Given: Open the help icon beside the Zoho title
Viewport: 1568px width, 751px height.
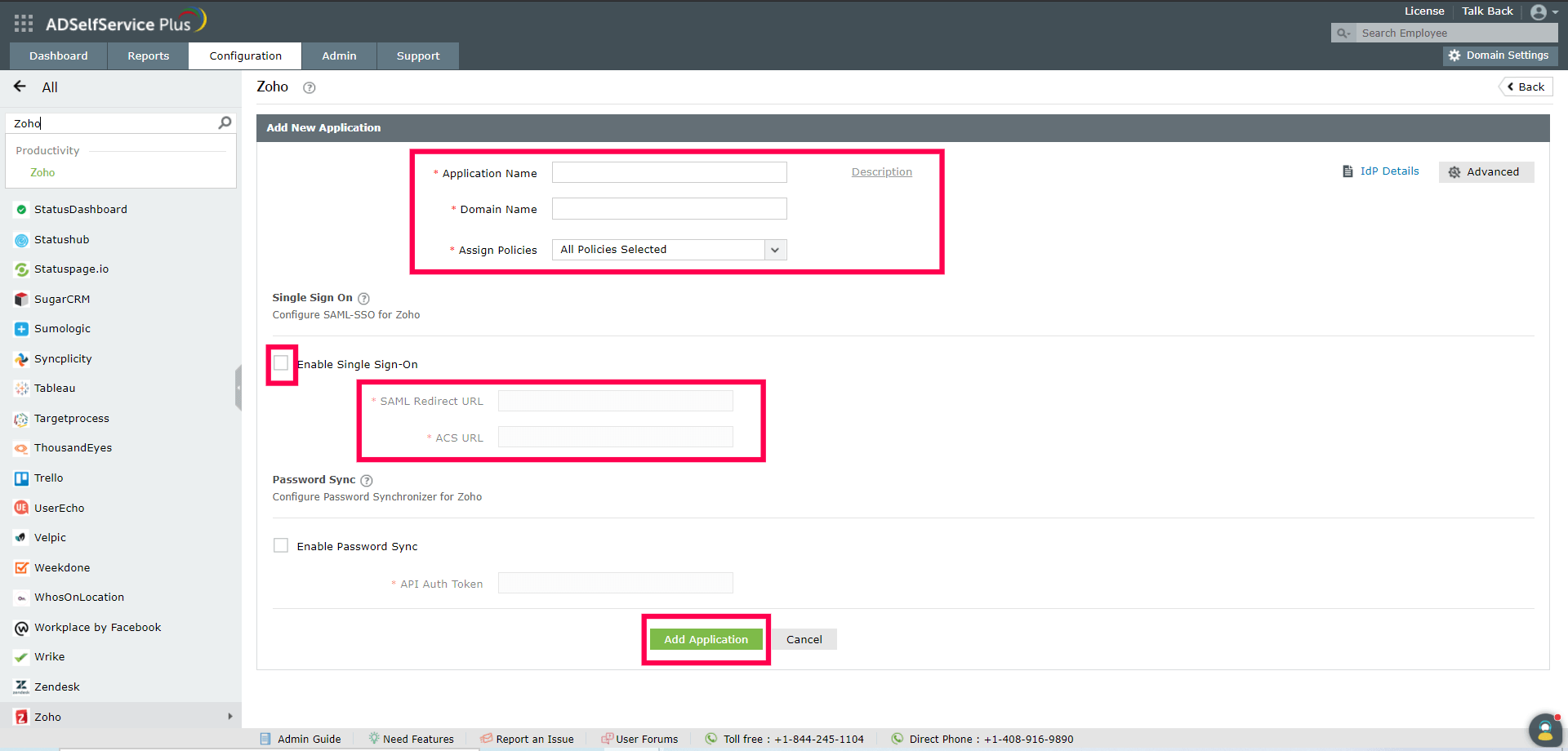Looking at the screenshot, I should coord(310,87).
